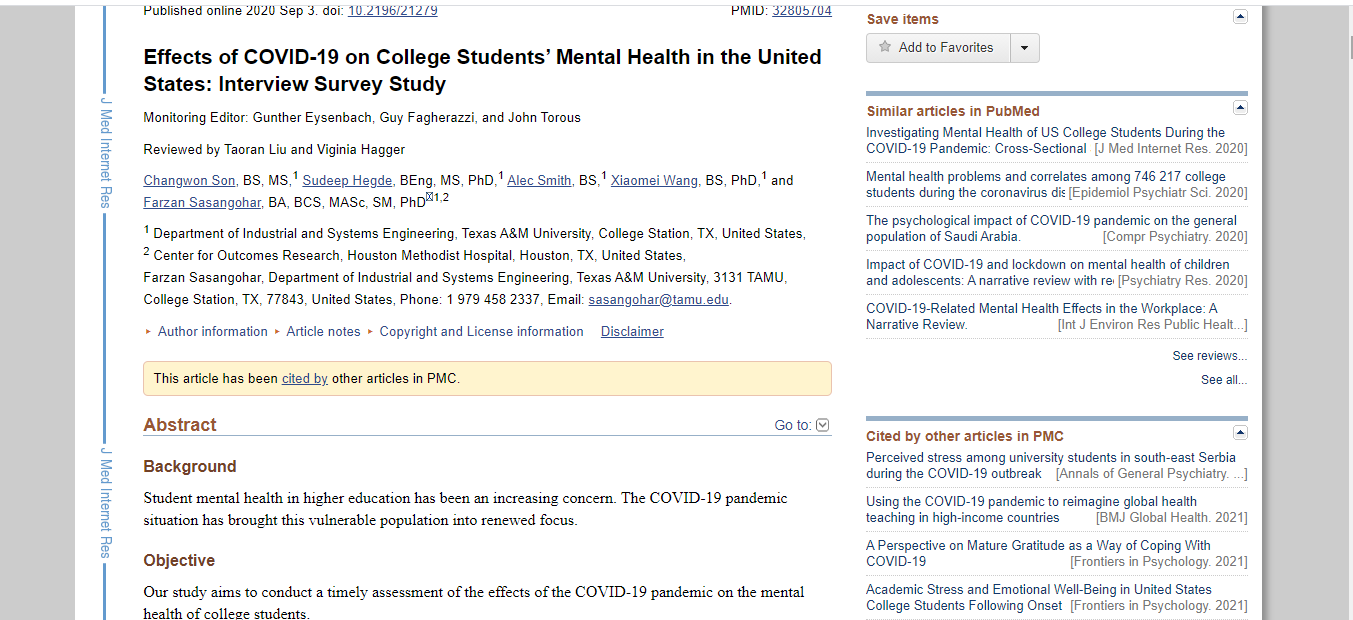Click the sasangohar@tamu.edu email link
The width and height of the screenshot is (1353, 620).
click(x=658, y=300)
